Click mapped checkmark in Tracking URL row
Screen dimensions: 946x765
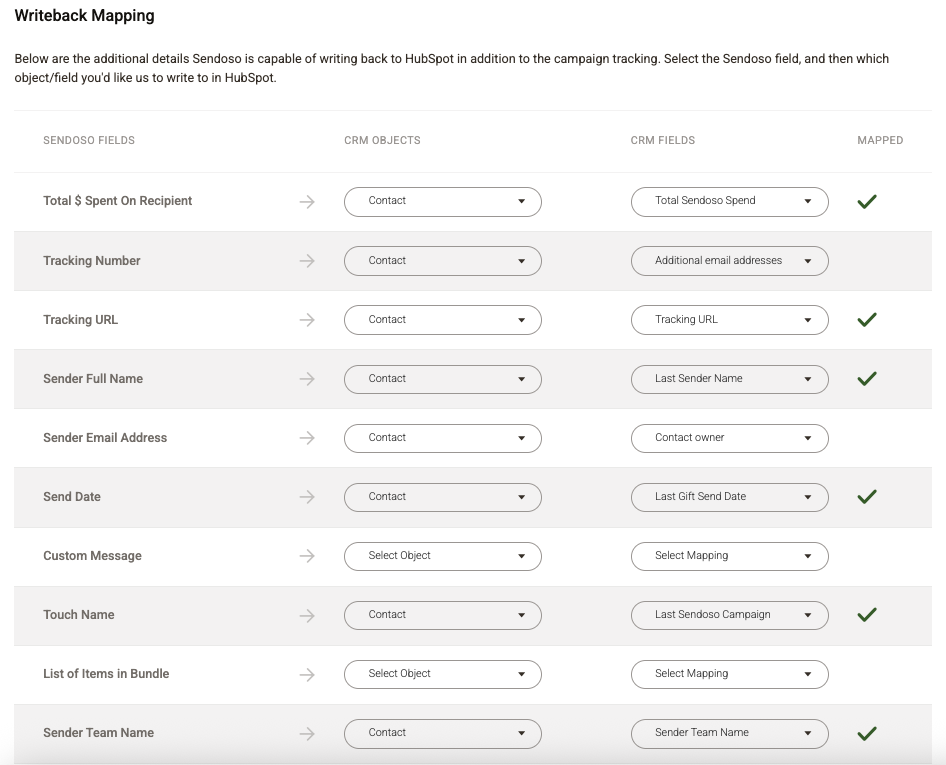tap(867, 320)
